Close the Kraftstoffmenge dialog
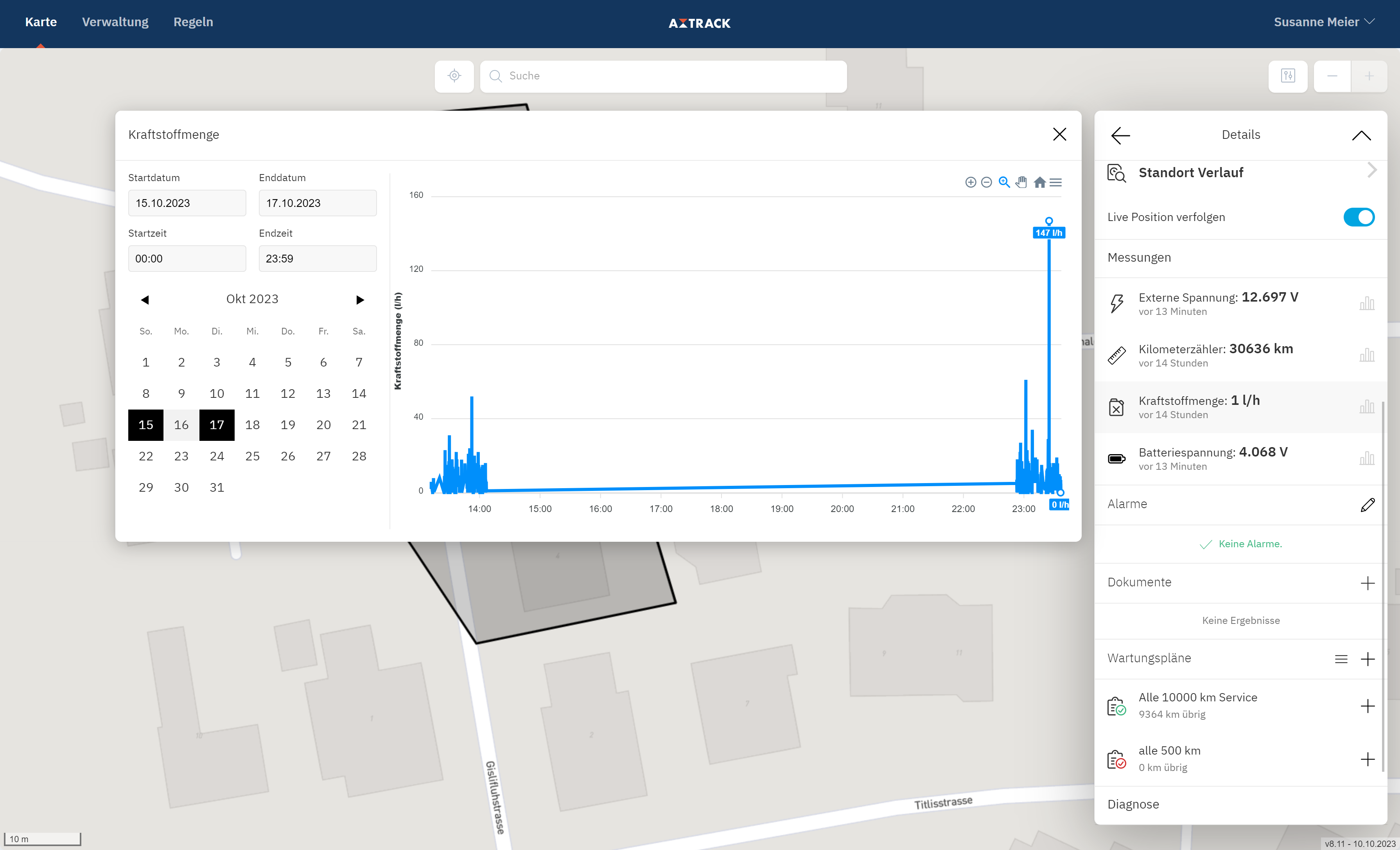Image resolution: width=1400 pixels, height=850 pixels. pos(1059,134)
